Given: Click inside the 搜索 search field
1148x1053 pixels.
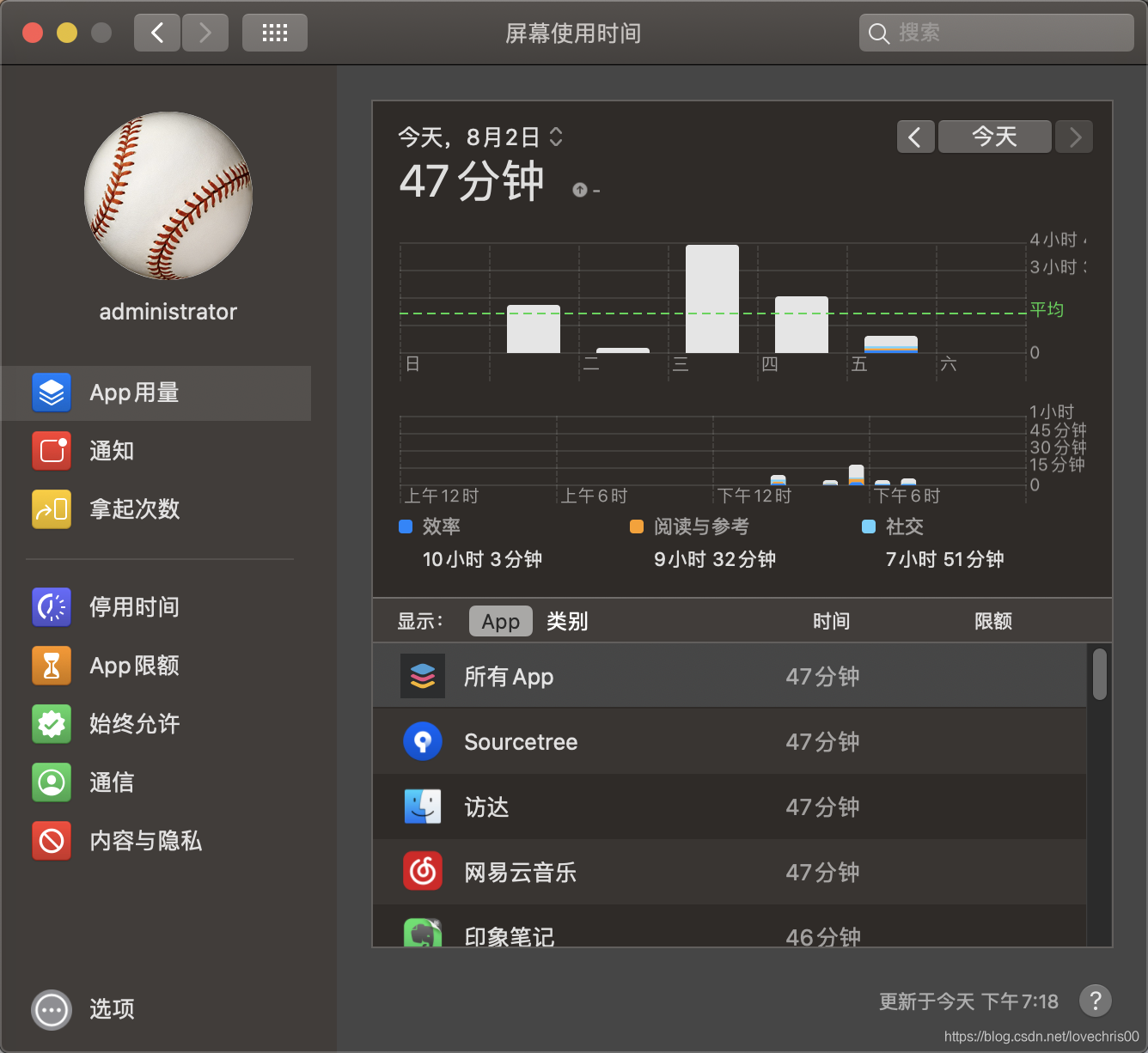Looking at the screenshot, I should click(x=997, y=33).
